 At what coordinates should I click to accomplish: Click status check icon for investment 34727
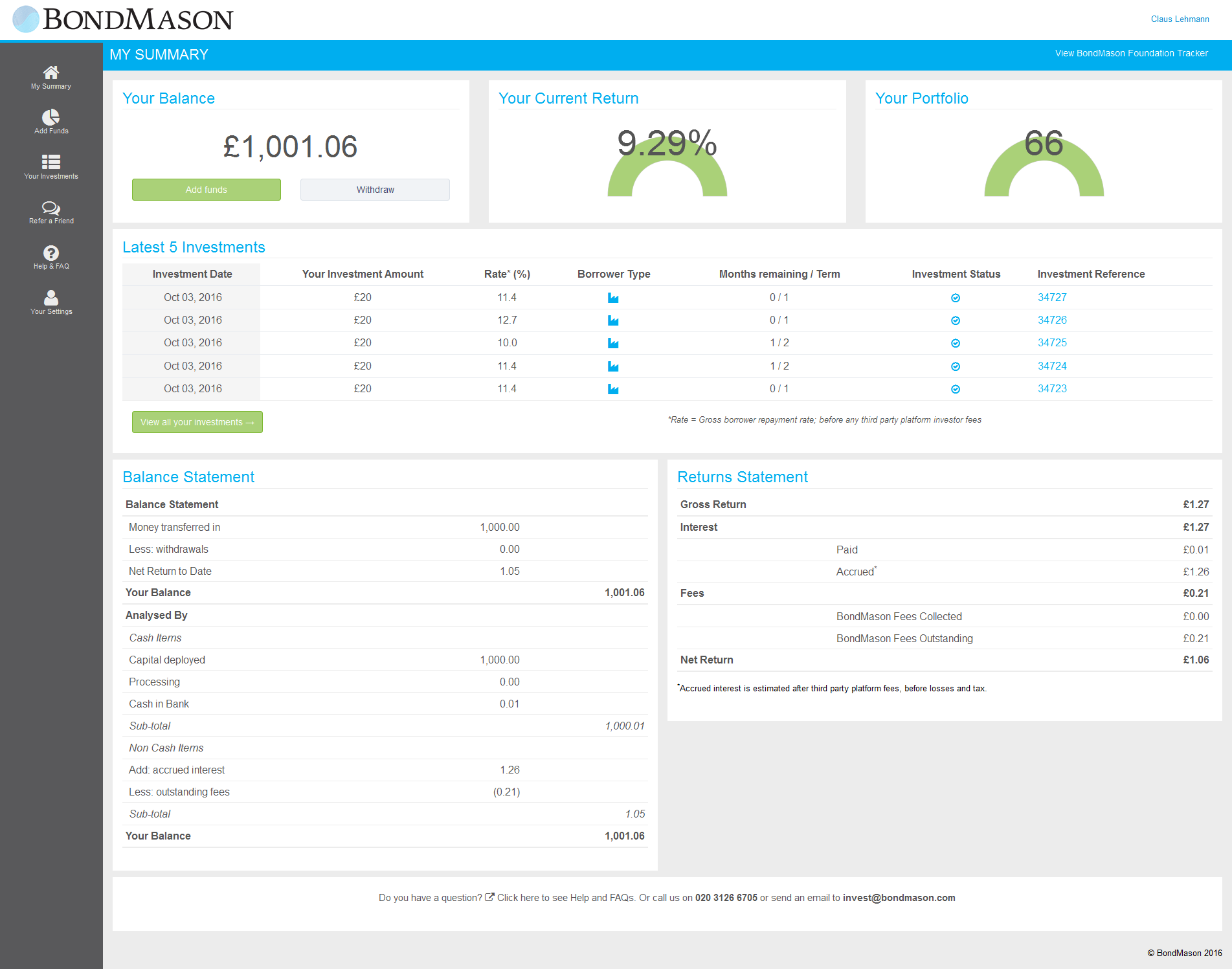(956, 298)
